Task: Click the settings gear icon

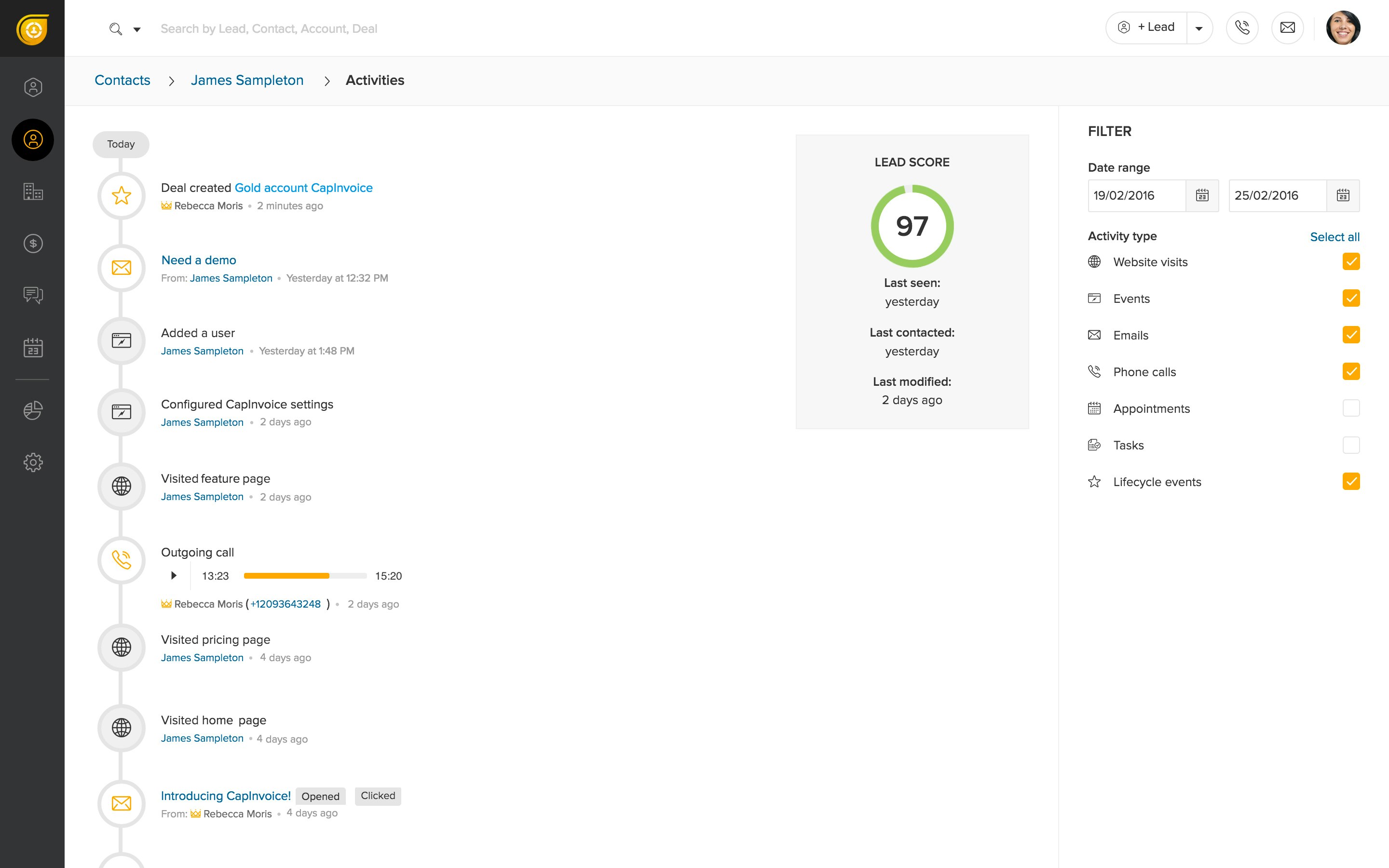Action: 32,462
